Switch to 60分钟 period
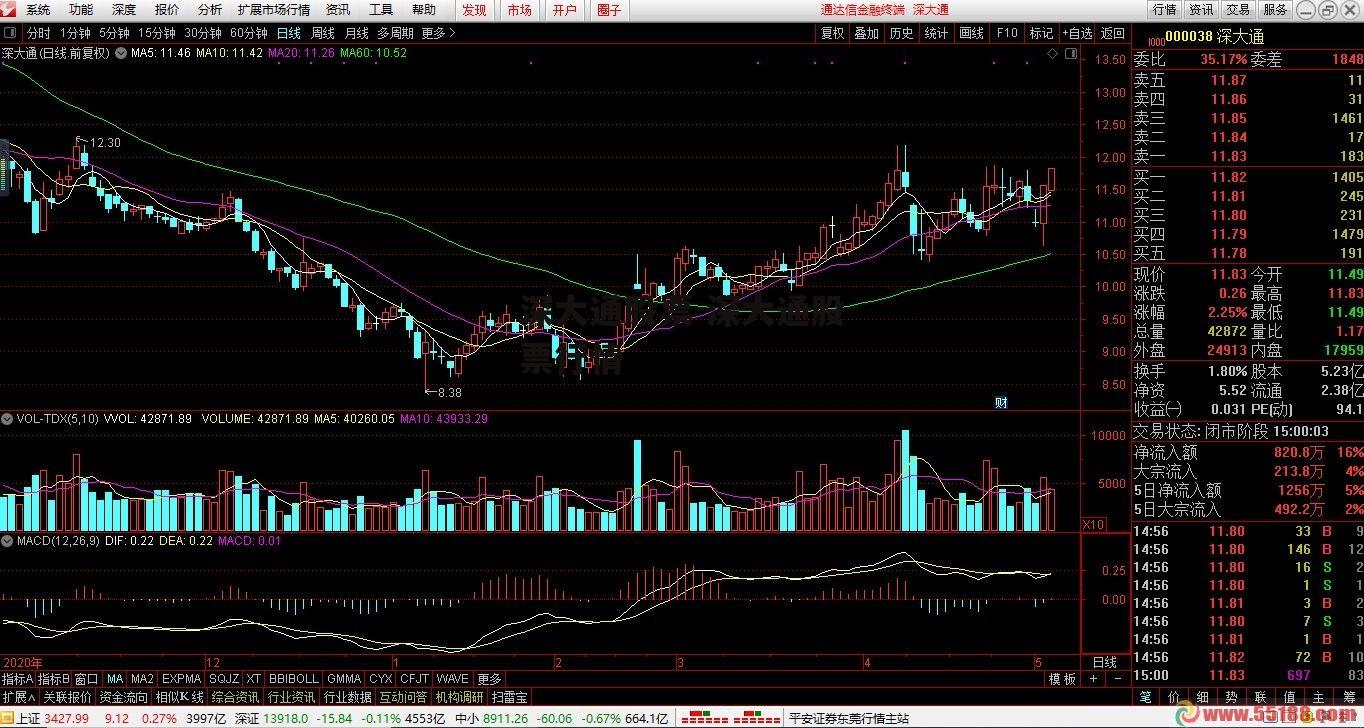 pyautogui.click(x=248, y=33)
